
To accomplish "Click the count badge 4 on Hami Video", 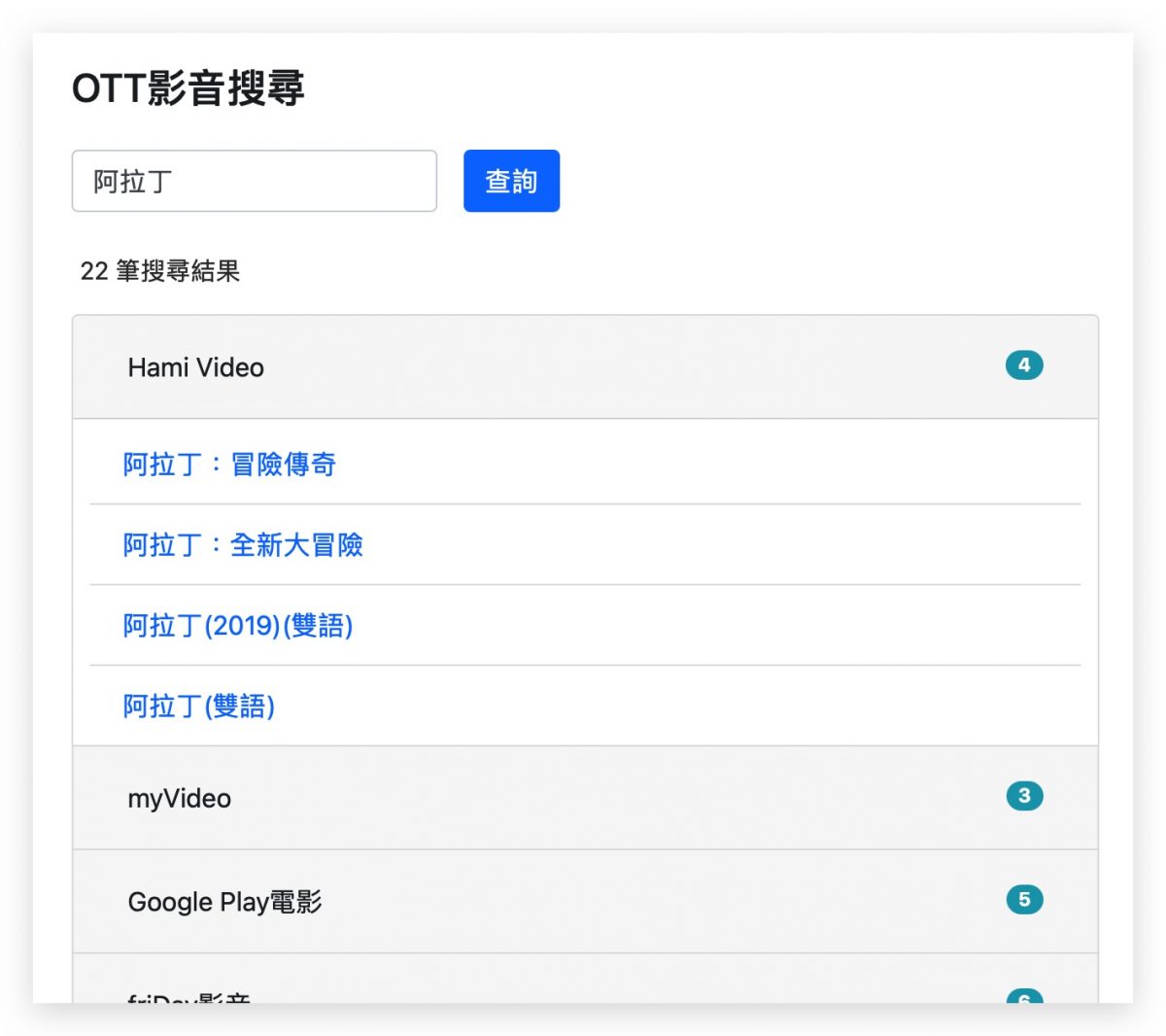I will coord(1024,365).
